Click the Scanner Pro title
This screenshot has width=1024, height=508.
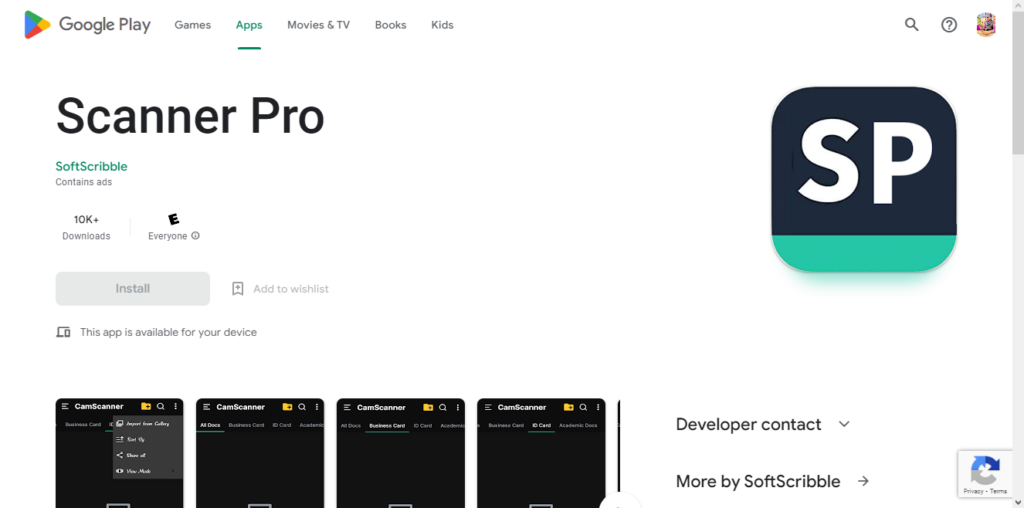click(190, 117)
